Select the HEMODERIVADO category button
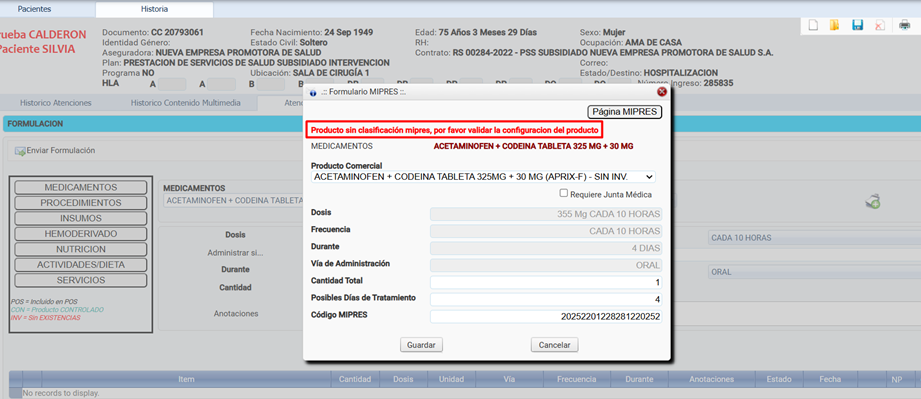921x399 pixels. click(80, 234)
